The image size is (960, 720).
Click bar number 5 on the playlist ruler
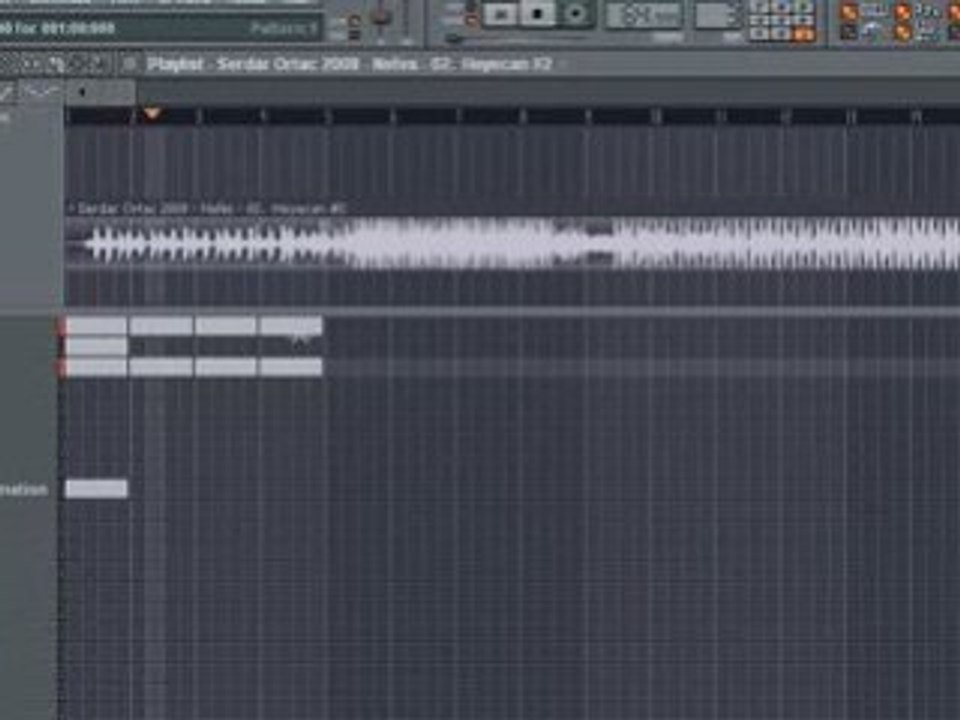pyautogui.click(x=329, y=116)
